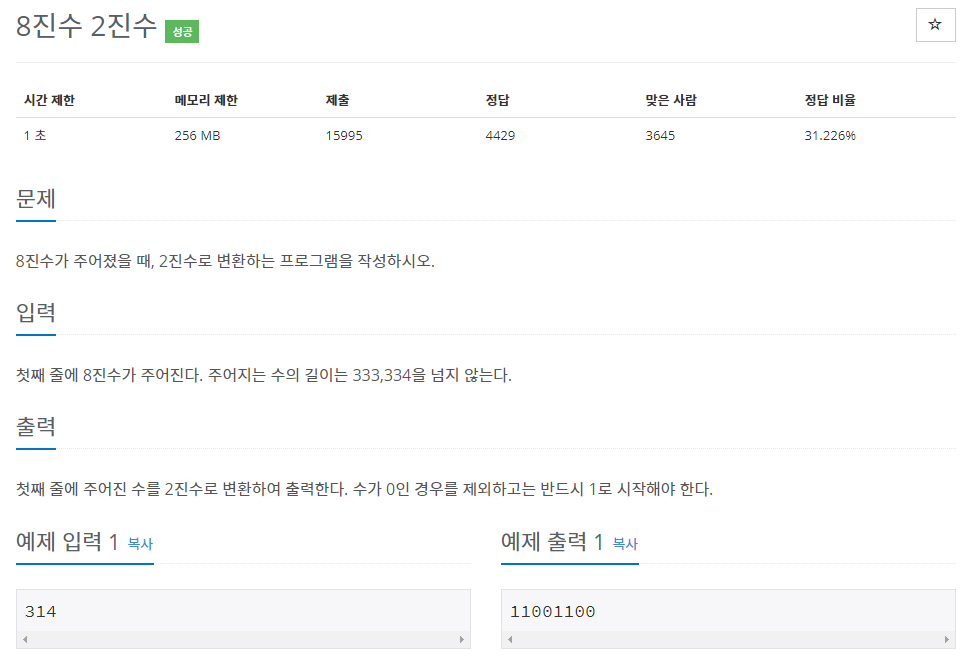Click the memory limit value 256 MB

pos(198,135)
